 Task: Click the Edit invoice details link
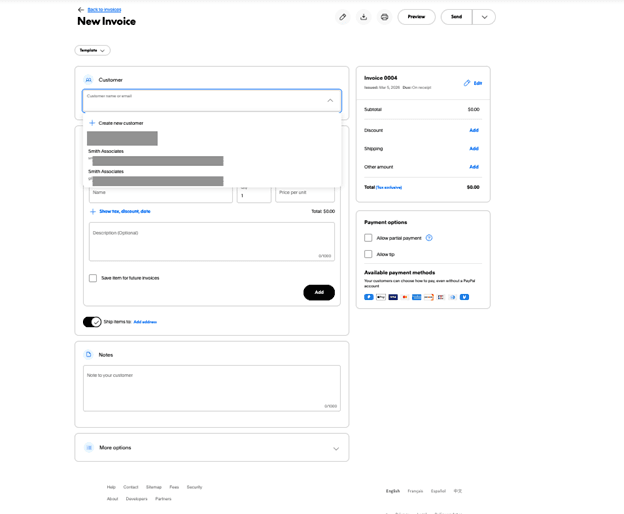(478, 83)
